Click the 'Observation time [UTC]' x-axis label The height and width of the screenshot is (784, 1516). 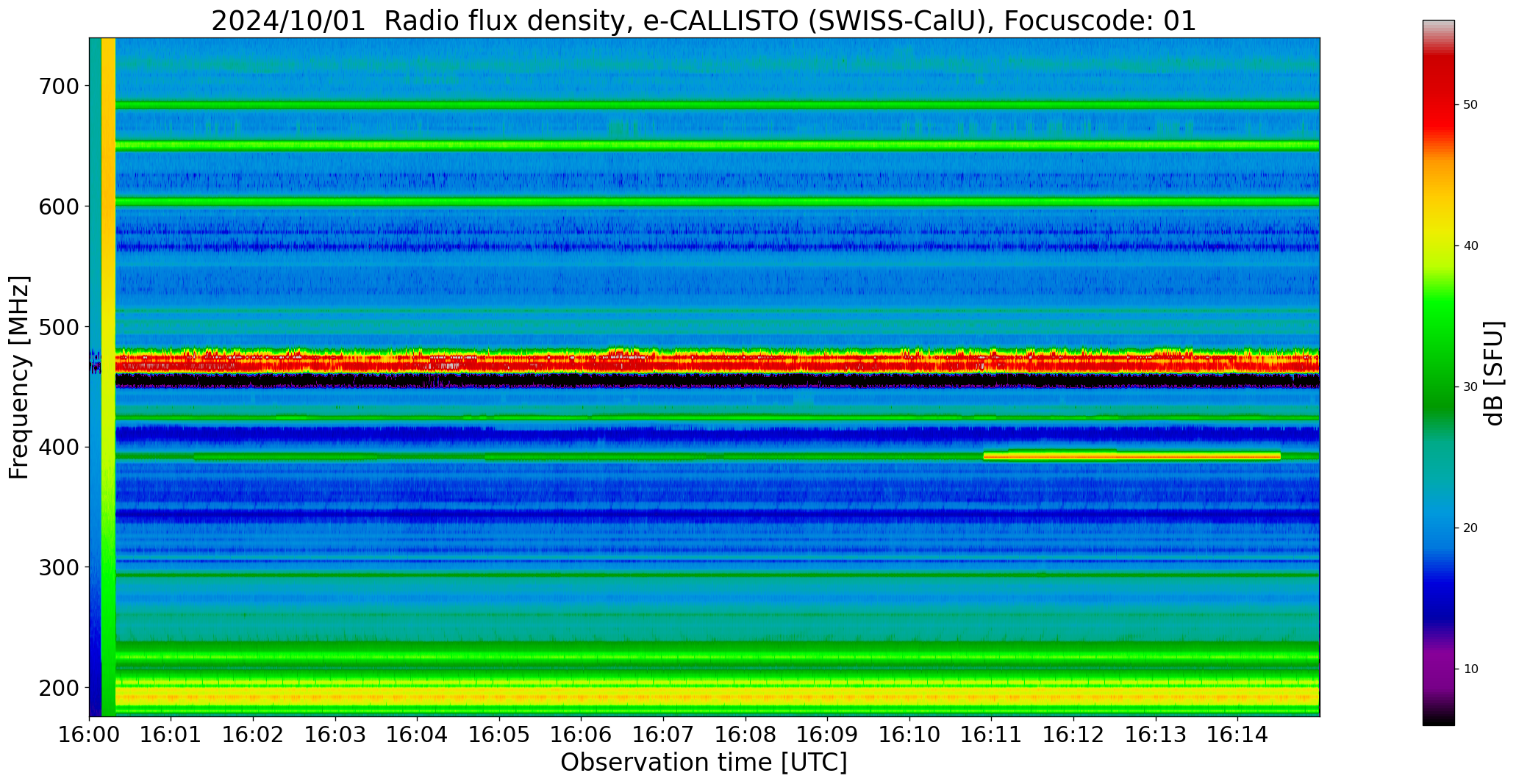point(704,763)
